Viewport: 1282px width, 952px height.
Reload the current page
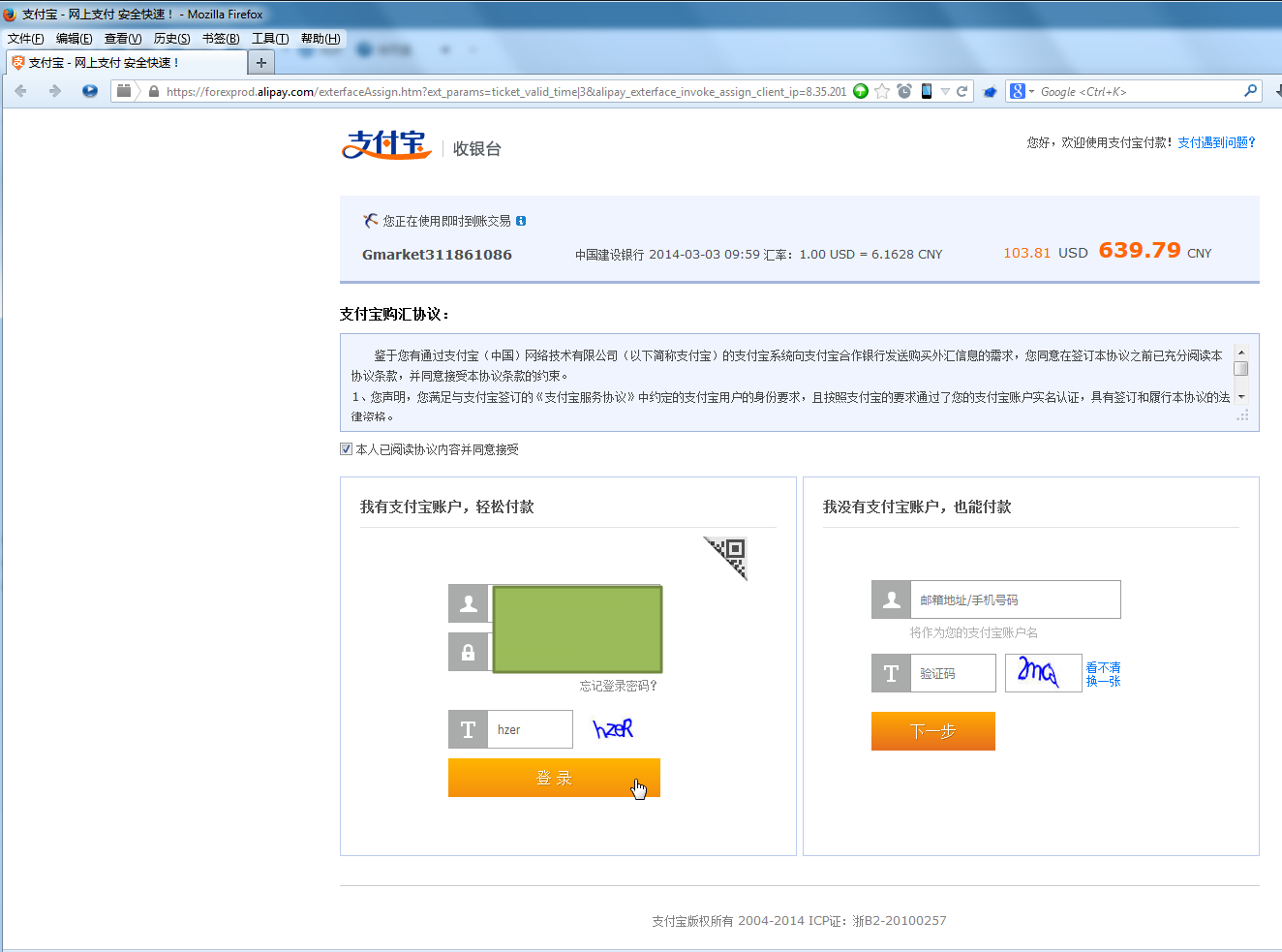click(x=961, y=91)
